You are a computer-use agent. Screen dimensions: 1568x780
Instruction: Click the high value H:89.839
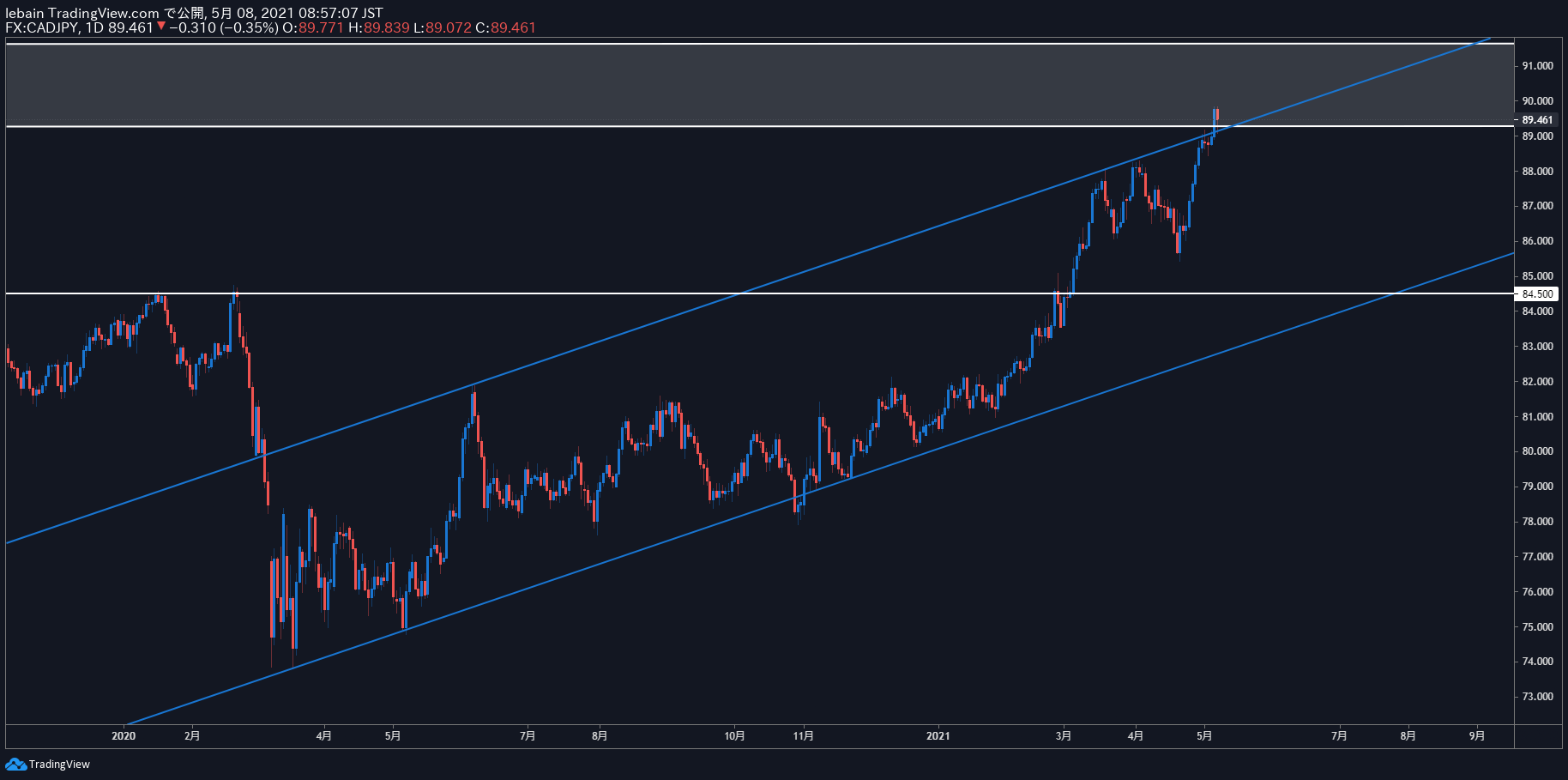378,27
